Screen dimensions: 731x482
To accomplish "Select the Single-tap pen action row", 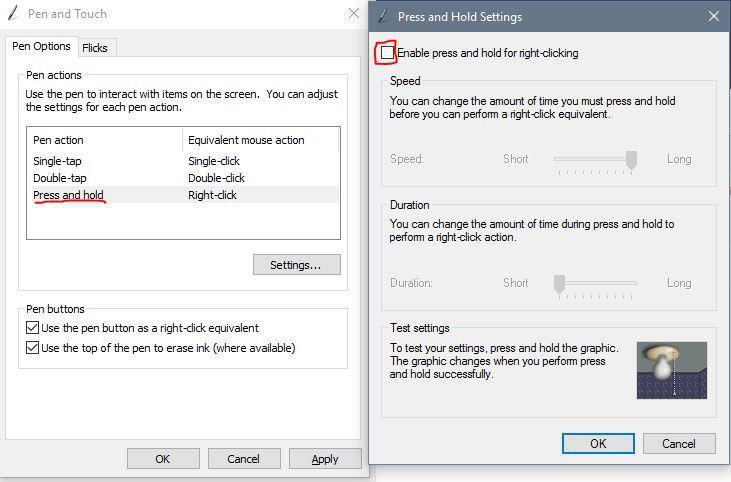I will tap(183, 161).
